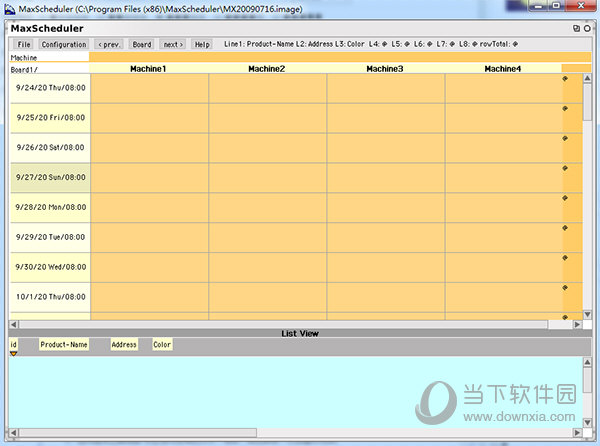Select the Machine1 column header
This screenshot has width=600, height=446.
pyautogui.click(x=148, y=69)
